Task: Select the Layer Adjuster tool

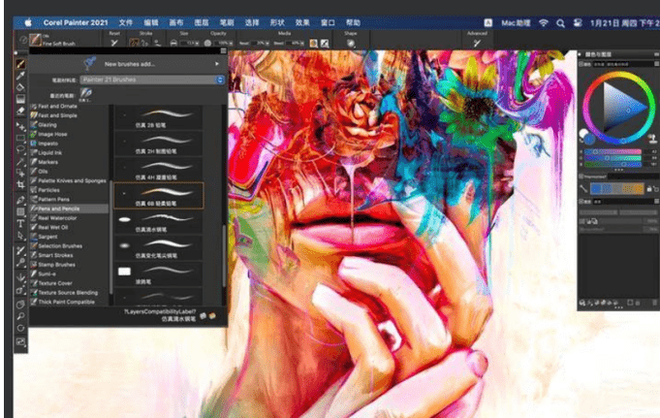Action: [20, 126]
